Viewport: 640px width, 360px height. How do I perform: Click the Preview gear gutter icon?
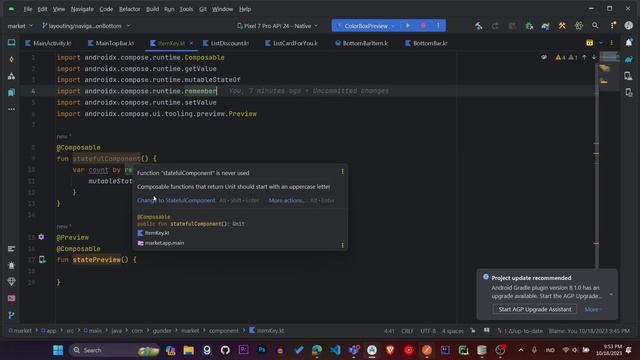(41, 237)
